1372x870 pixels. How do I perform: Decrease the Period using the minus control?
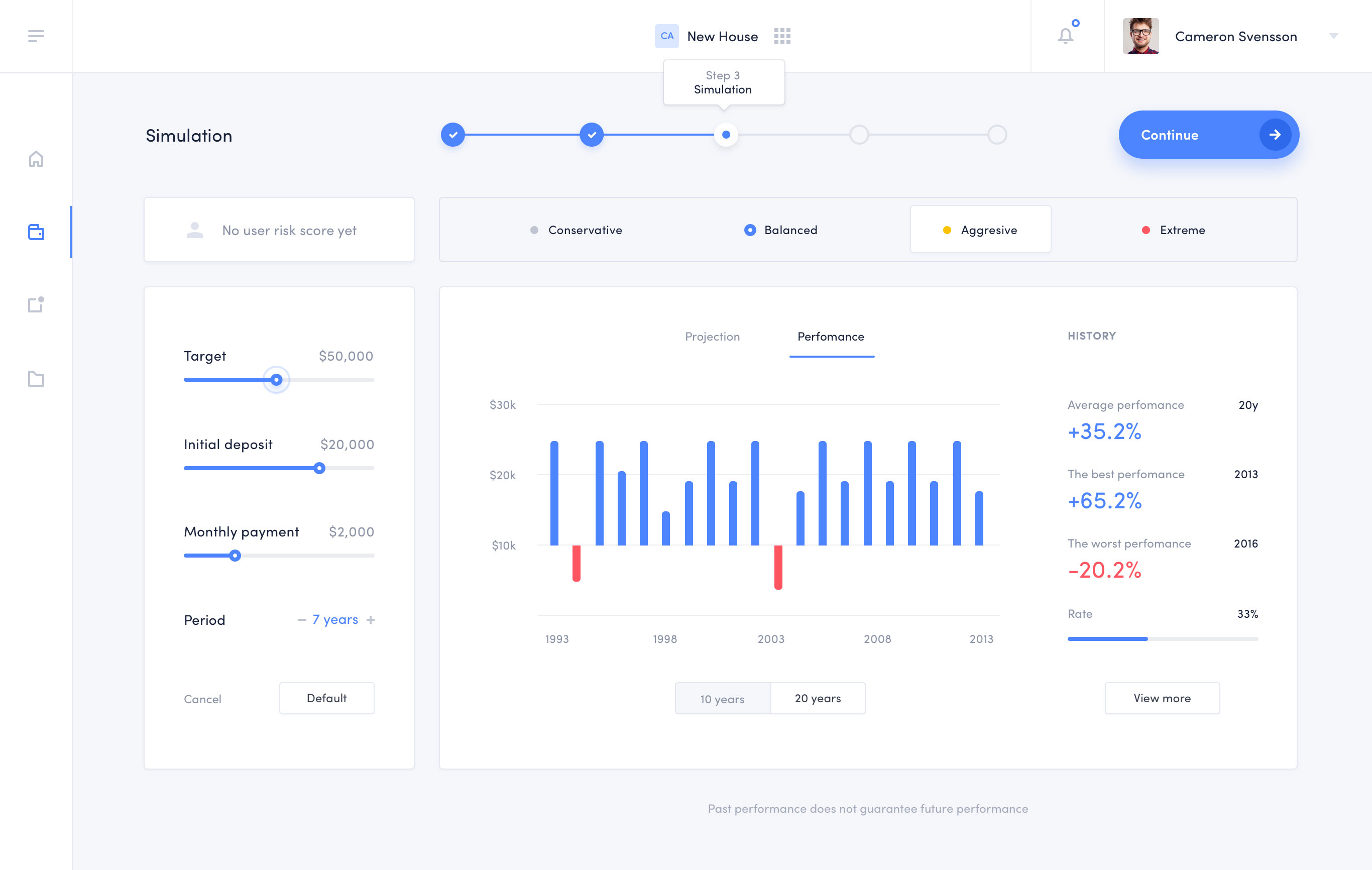click(x=302, y=619)
